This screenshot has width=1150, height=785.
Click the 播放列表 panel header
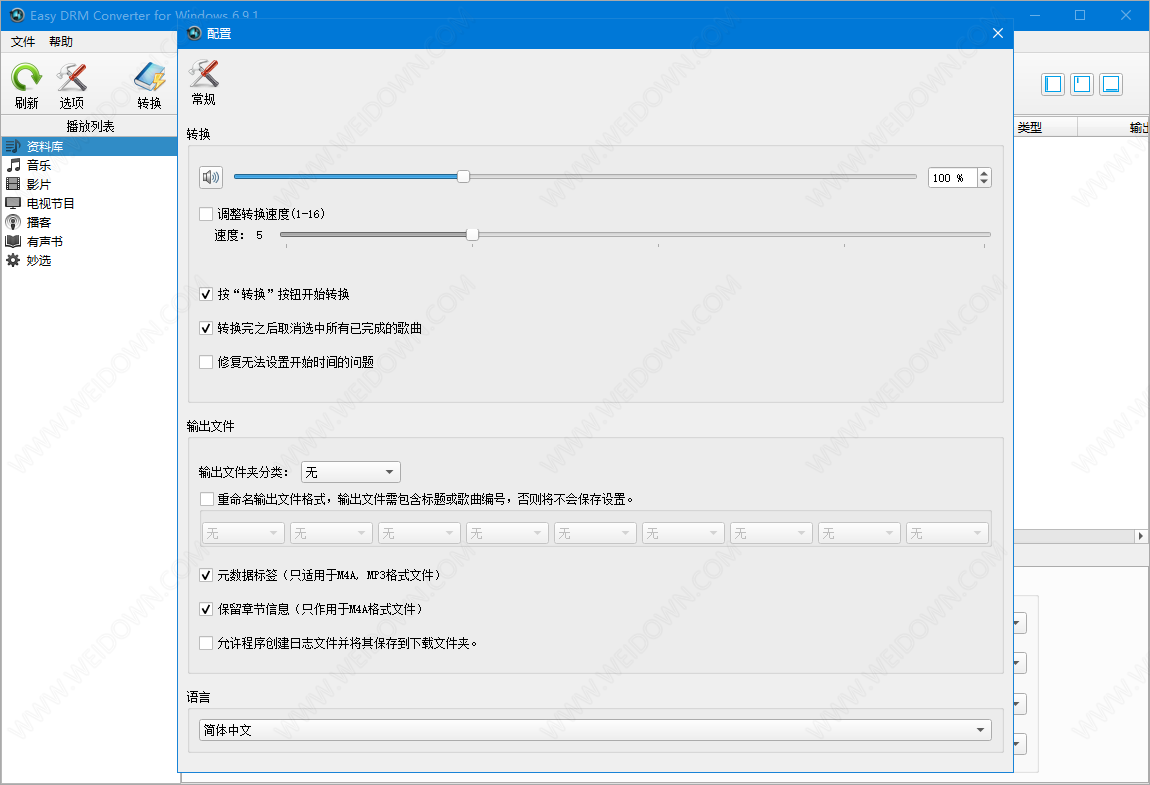click(x=89, y=126)
